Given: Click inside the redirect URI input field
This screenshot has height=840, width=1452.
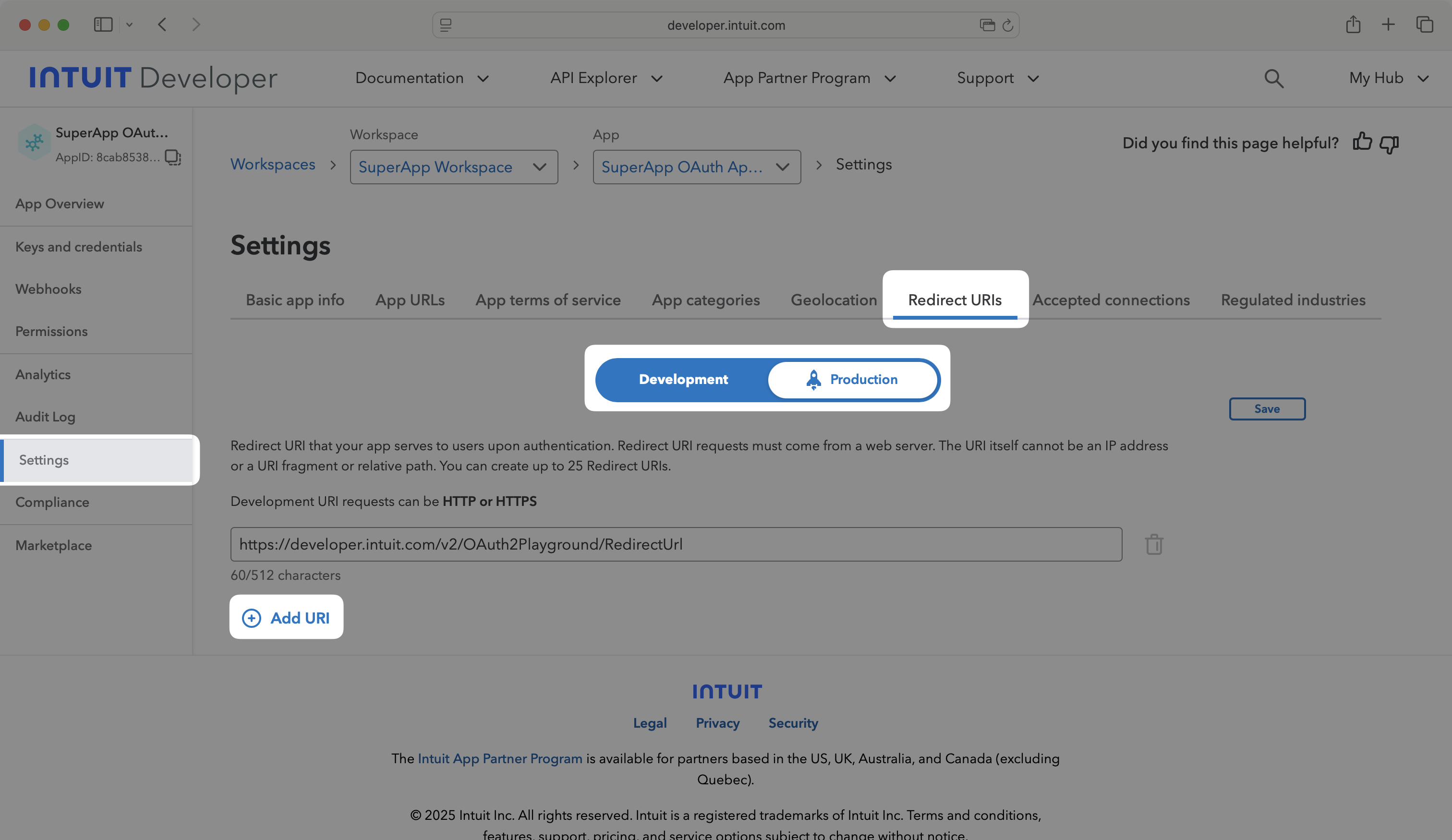Looking at the screenshot, I should click(x=674, y=544).
